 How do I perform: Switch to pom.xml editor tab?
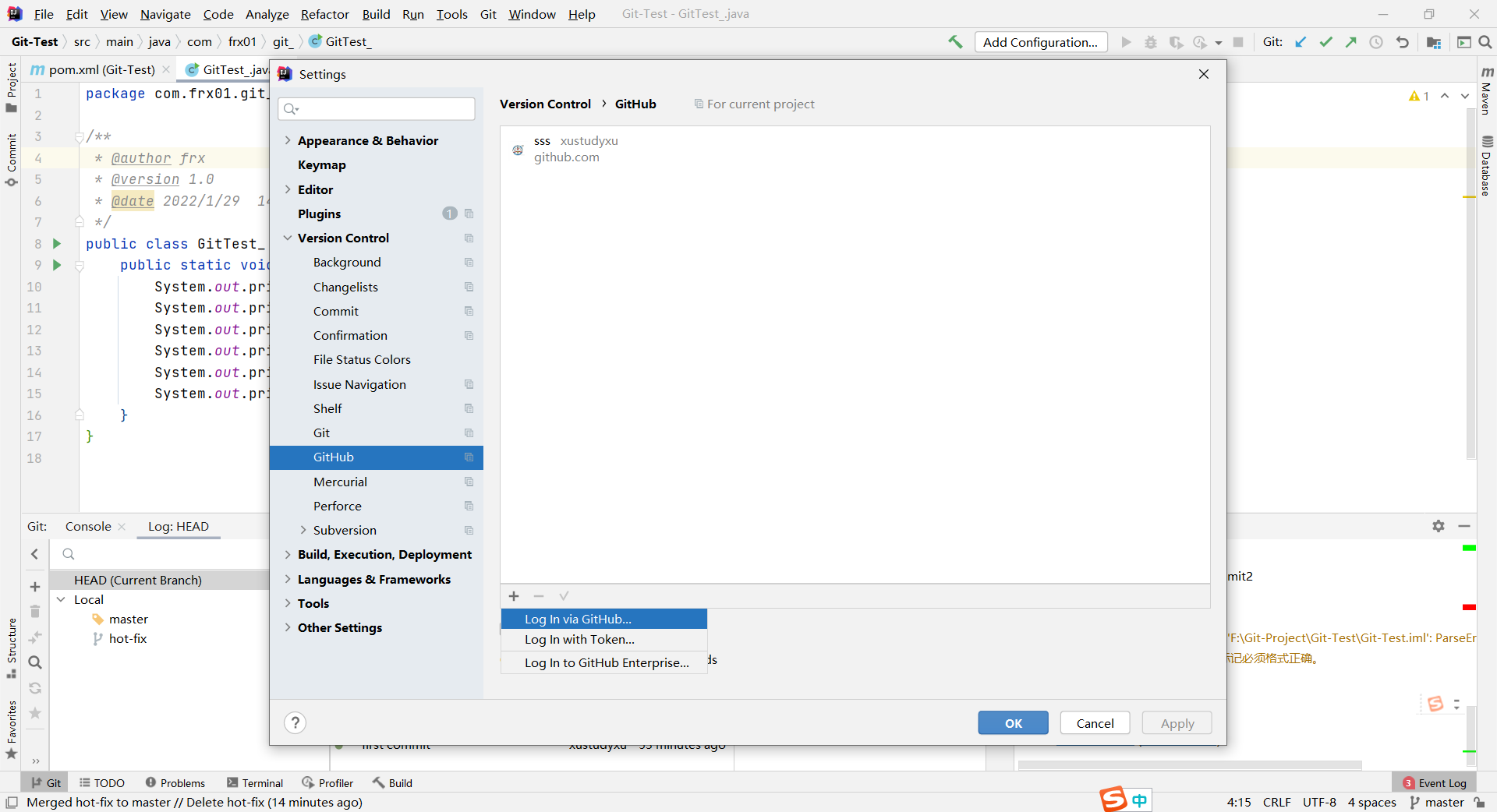point(101,69)
